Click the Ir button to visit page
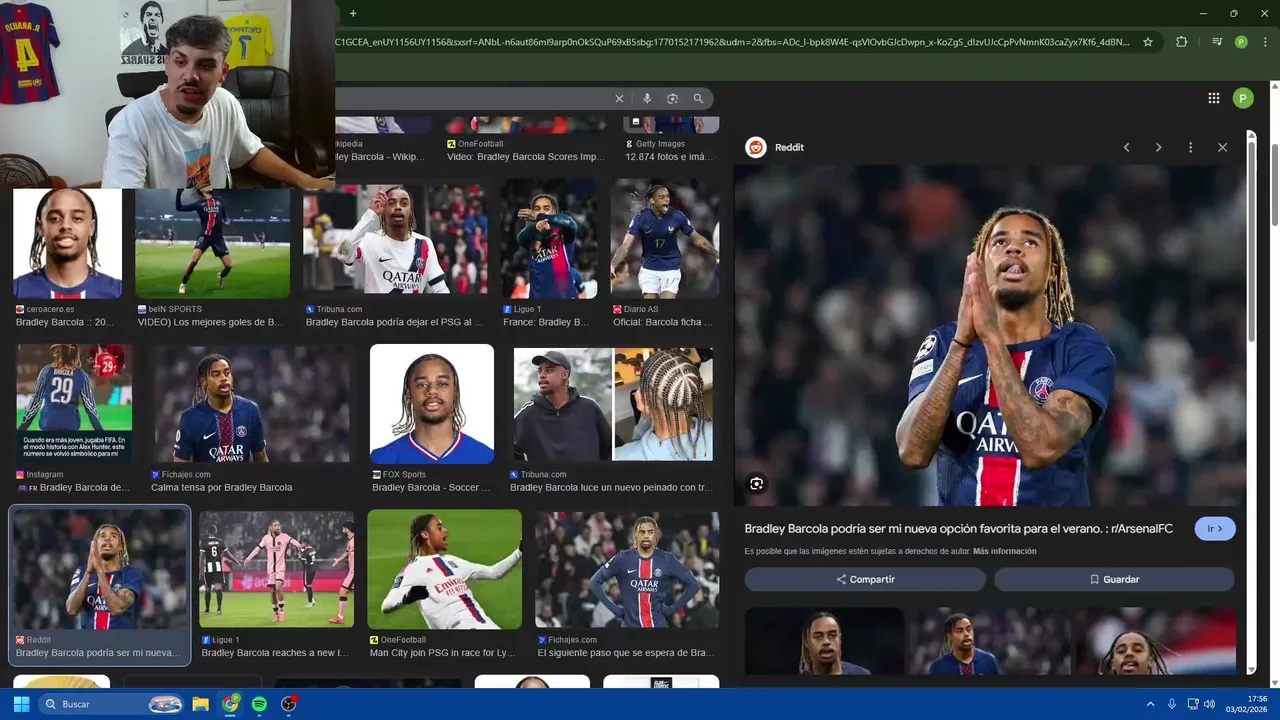The image size is (1280, 720). [x=1215, y=528]
